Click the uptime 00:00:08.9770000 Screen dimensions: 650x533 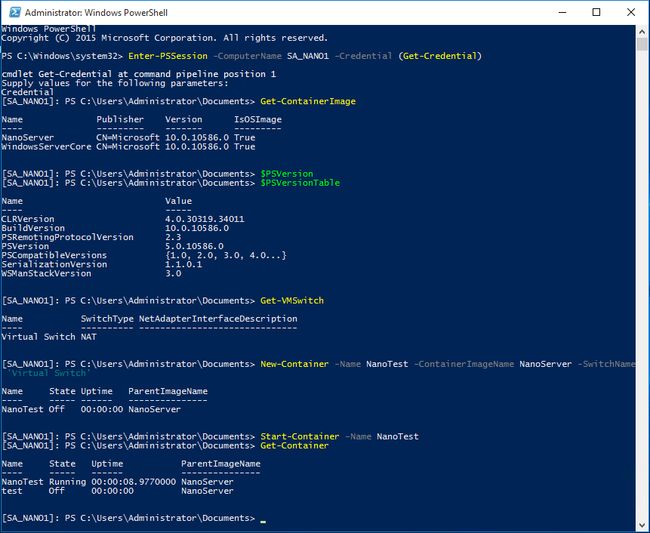pos(133,482)
